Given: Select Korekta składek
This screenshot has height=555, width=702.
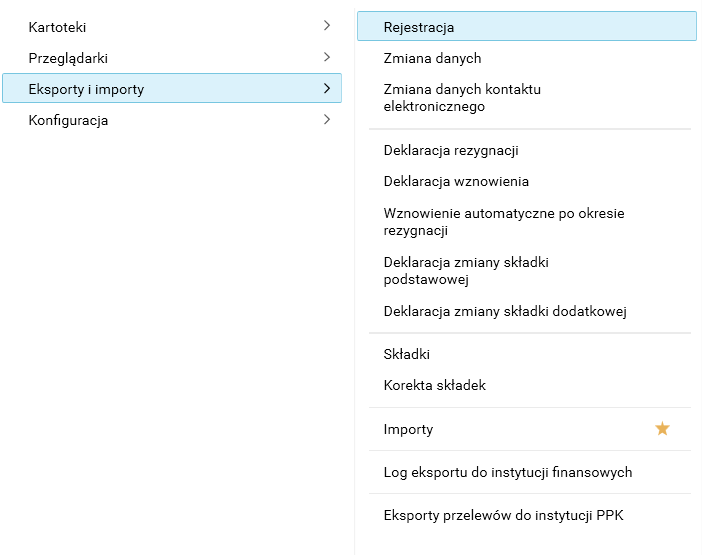Looking at the screenshot, I should 434,385.
